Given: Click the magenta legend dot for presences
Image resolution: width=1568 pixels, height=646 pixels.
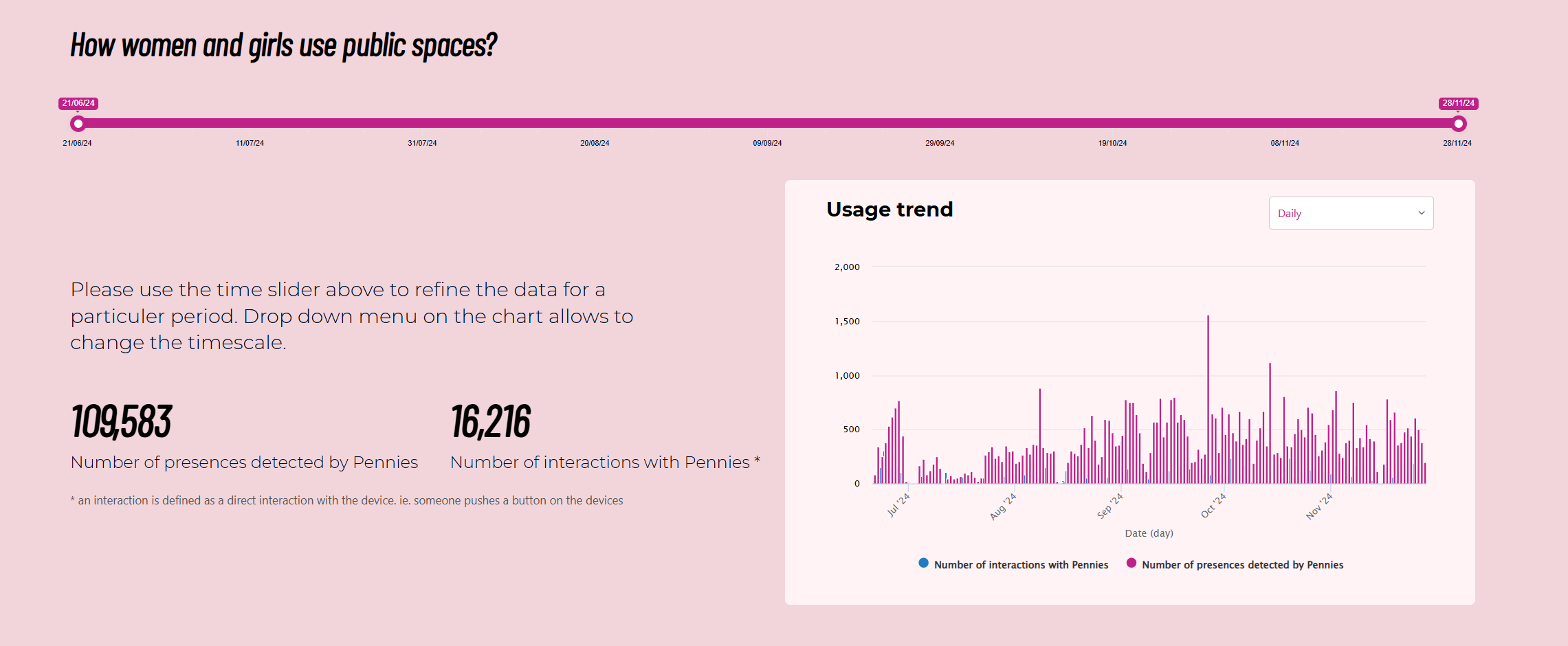Looking at the screenshot, I should pyautogui.click(x=1131, y=563).
